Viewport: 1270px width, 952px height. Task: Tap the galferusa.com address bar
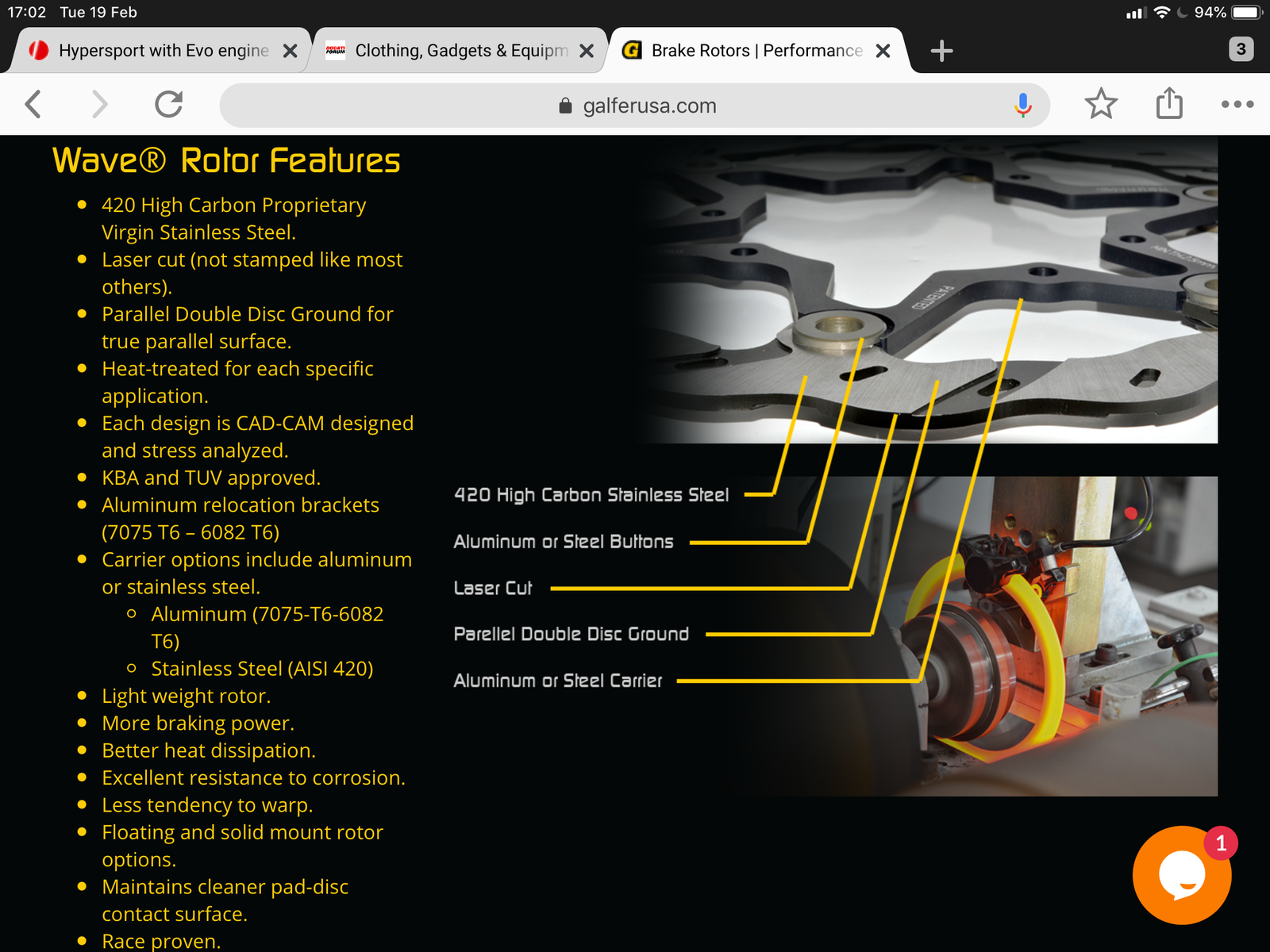[x=635, y=106]
